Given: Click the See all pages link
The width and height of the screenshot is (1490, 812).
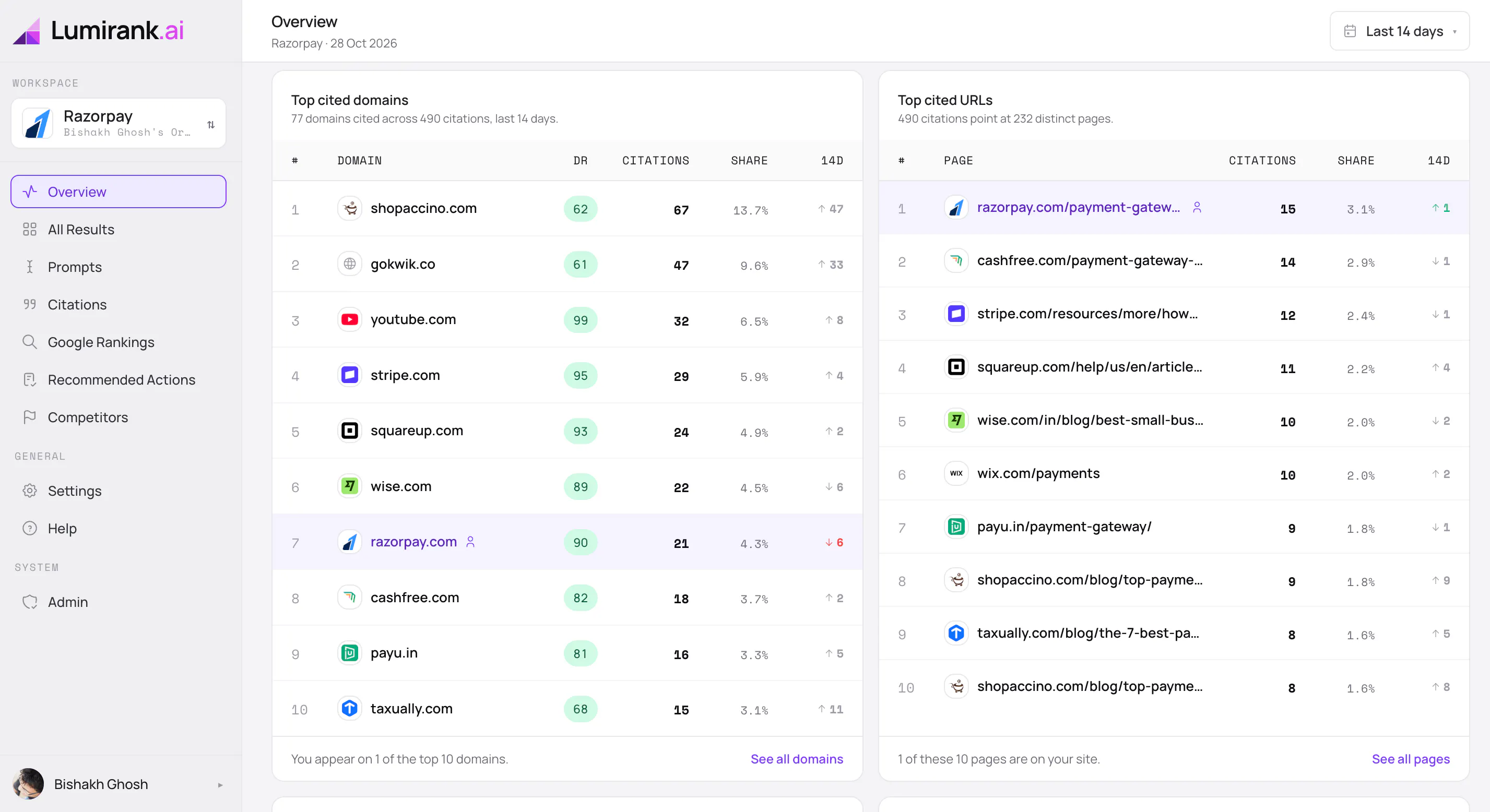Looking at the screenshot, I should point(1411,759).
